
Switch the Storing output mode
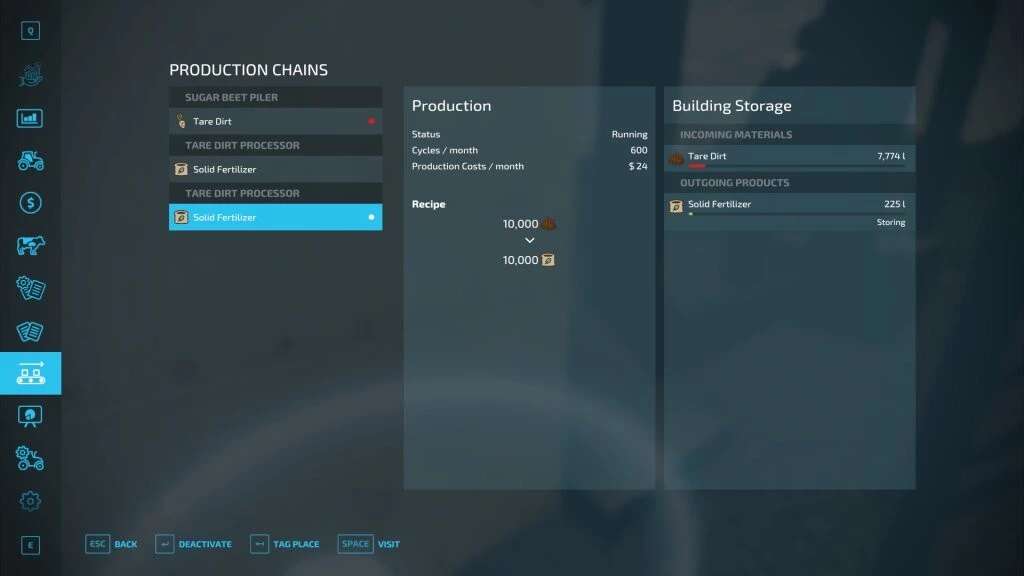pyautogui.click(x=890, y=222)
